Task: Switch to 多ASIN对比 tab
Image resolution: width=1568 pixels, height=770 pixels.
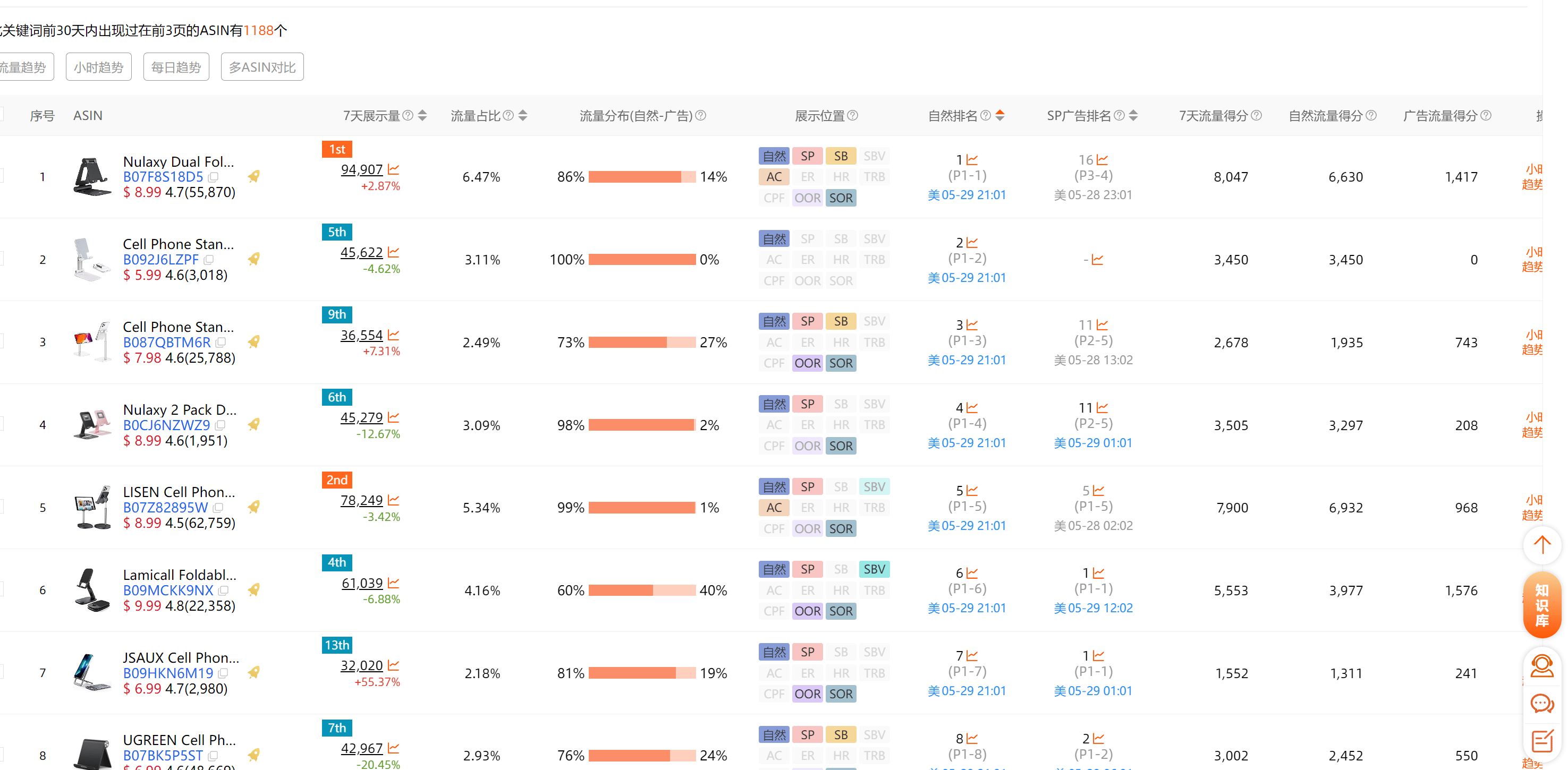Action: (x=262, y=67)
